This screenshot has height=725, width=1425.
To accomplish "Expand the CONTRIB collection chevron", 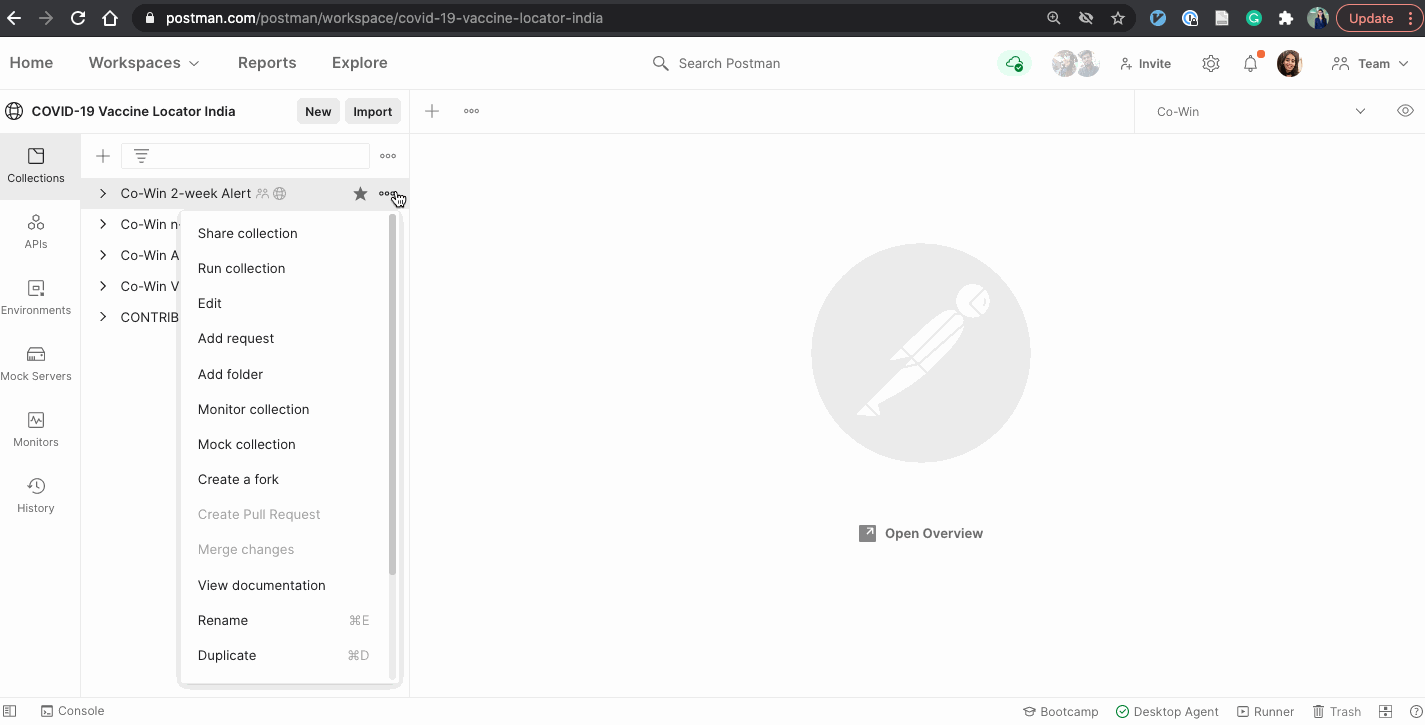I will click(102, 317).
